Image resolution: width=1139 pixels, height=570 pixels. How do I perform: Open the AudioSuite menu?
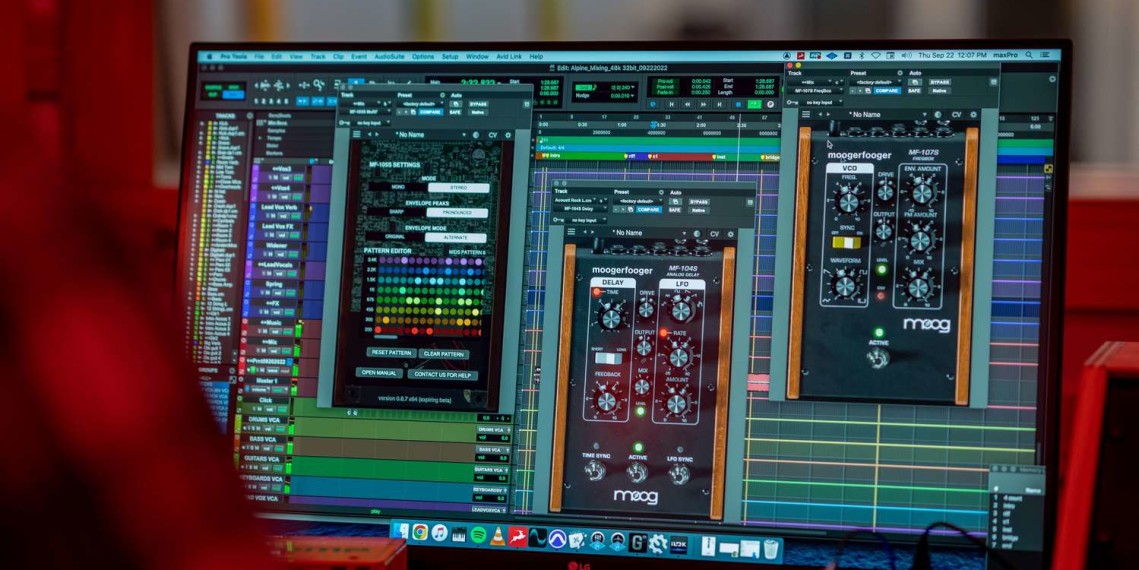pos(389,57)
